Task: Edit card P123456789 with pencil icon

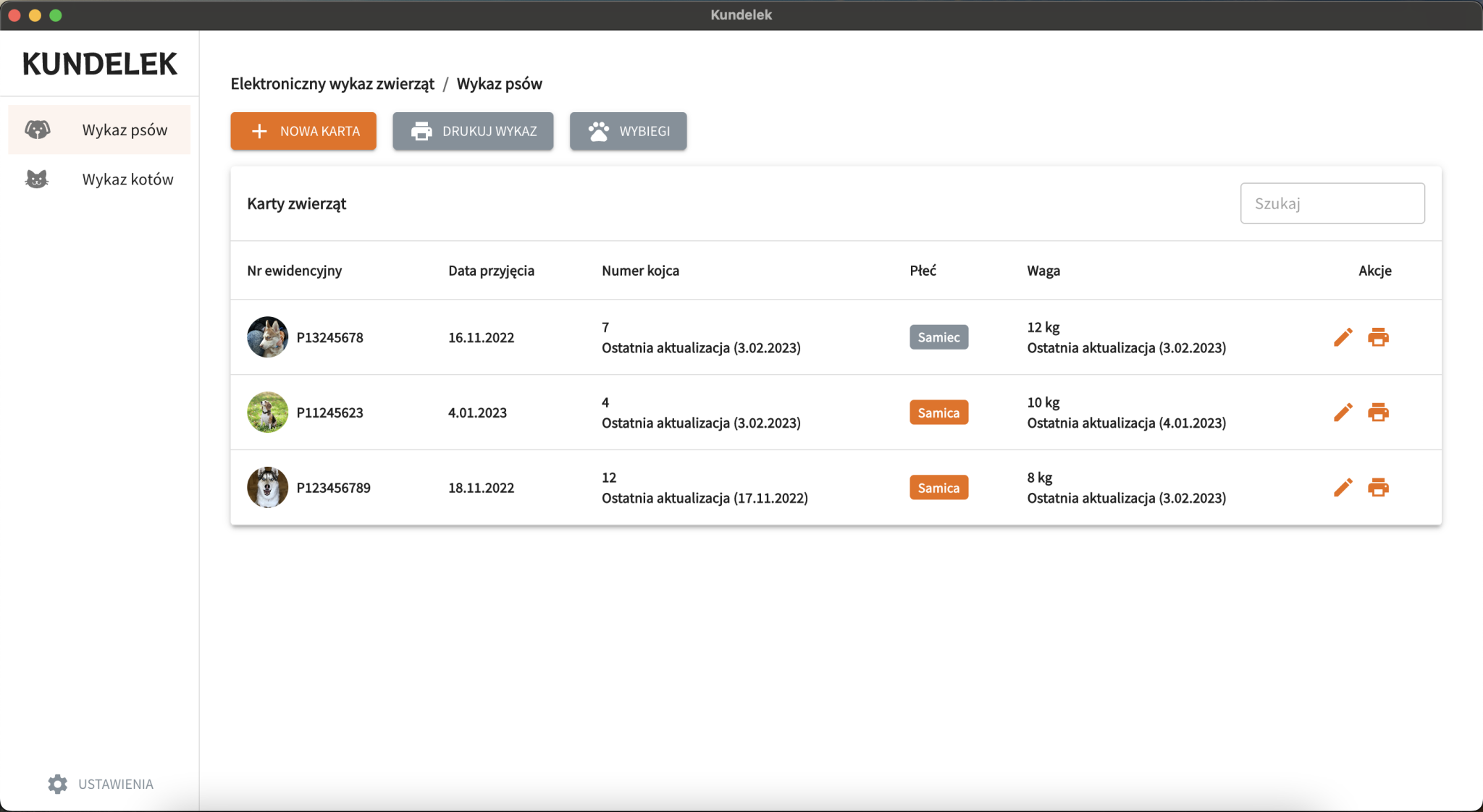Action: click(x=1343, y=488)
